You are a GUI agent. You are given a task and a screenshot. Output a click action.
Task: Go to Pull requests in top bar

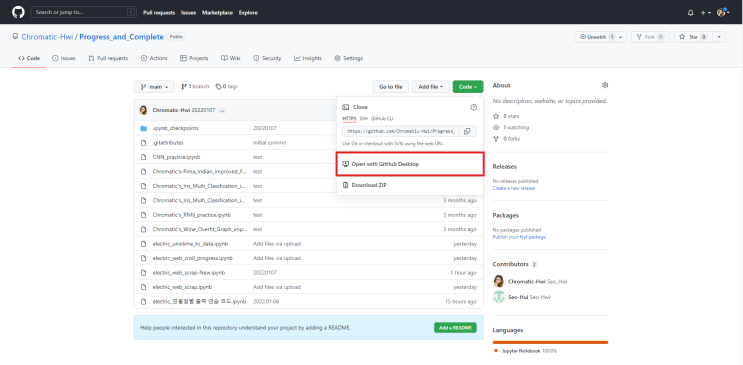(x=159, y=13)
